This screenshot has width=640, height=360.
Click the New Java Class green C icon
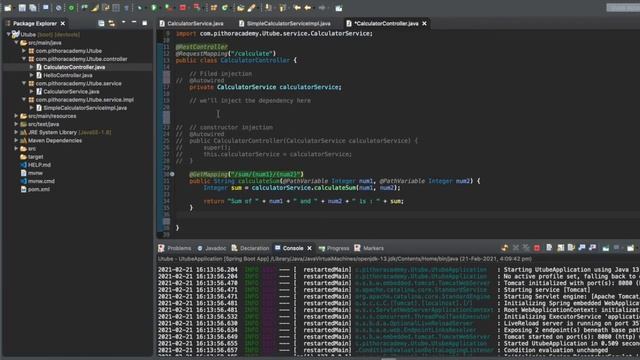point(225,8)
